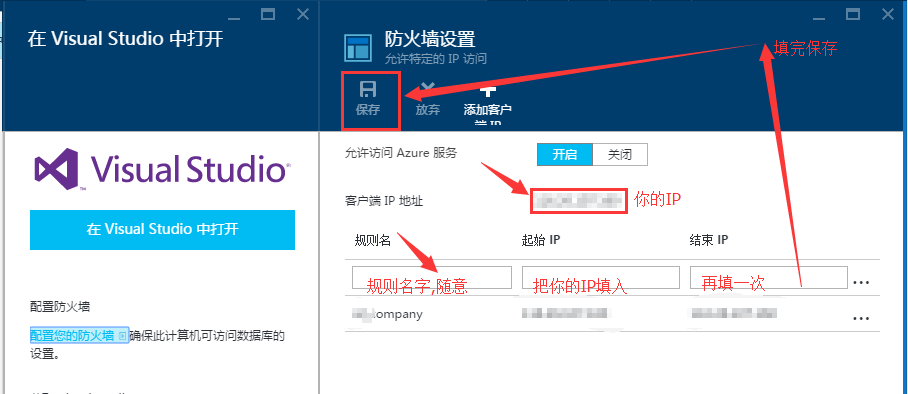Click the 配置防火墙 heading text
Viewport: 908px width, 394px height.
[x=60, y=307]
